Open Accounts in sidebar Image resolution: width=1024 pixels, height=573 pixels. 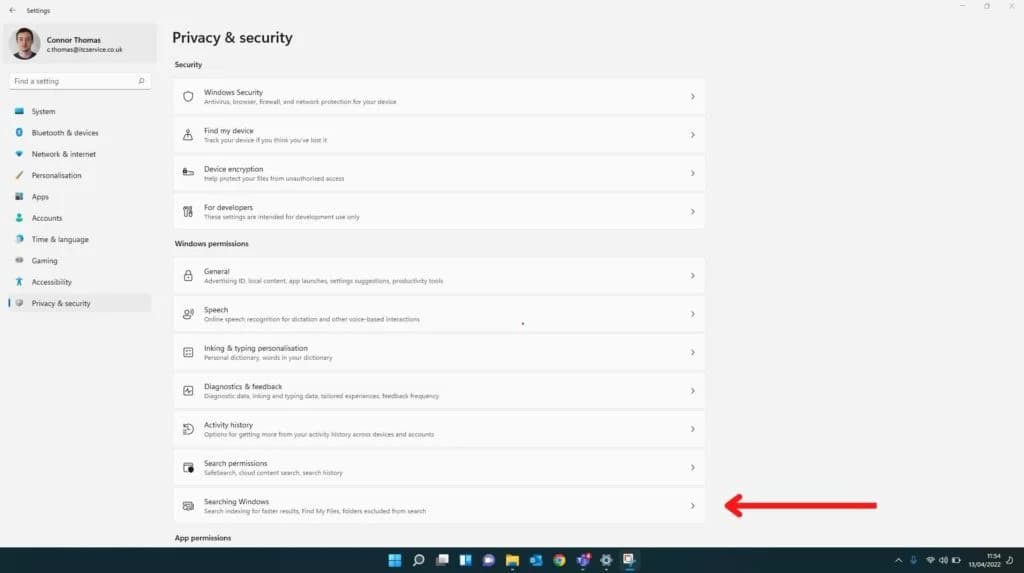click(80, 218)
